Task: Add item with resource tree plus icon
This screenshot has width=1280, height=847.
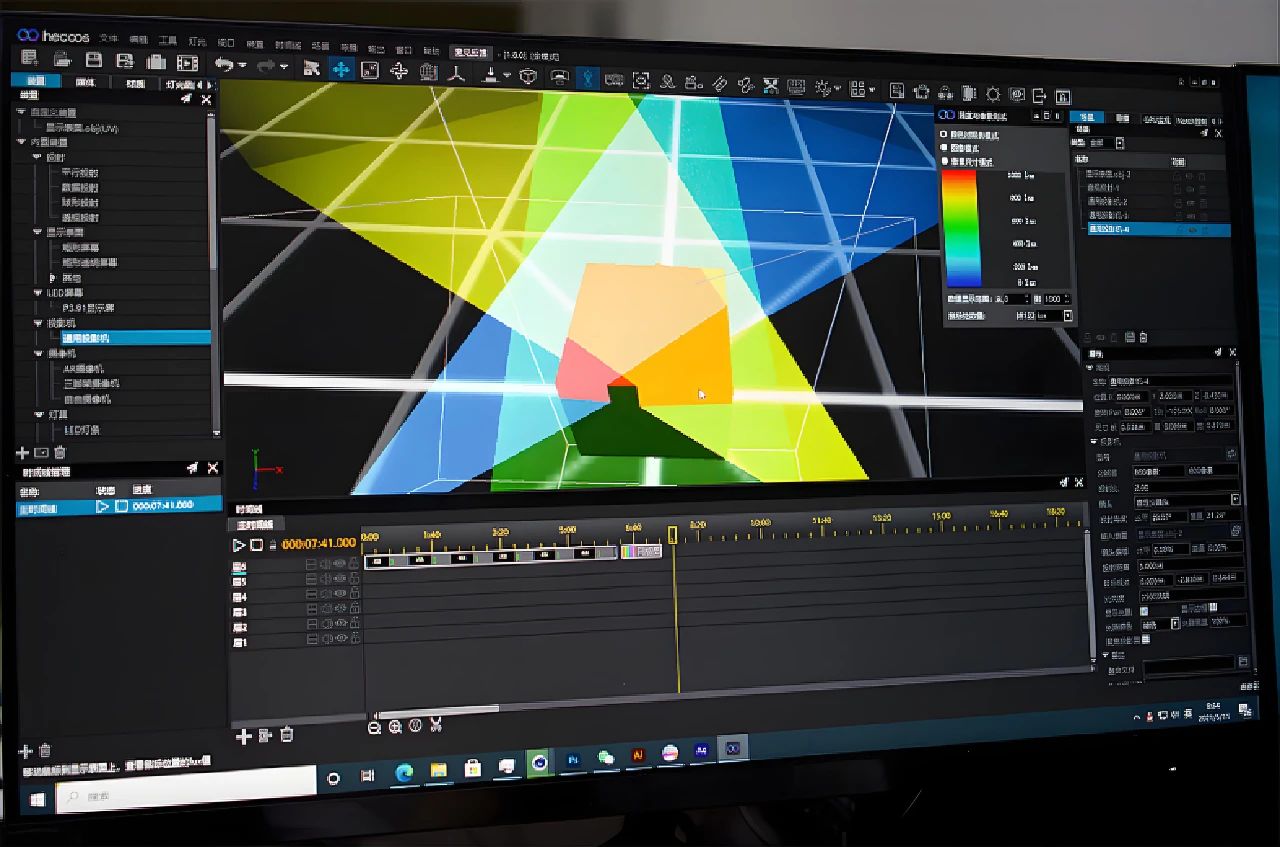Action: (x=23, y=453)
